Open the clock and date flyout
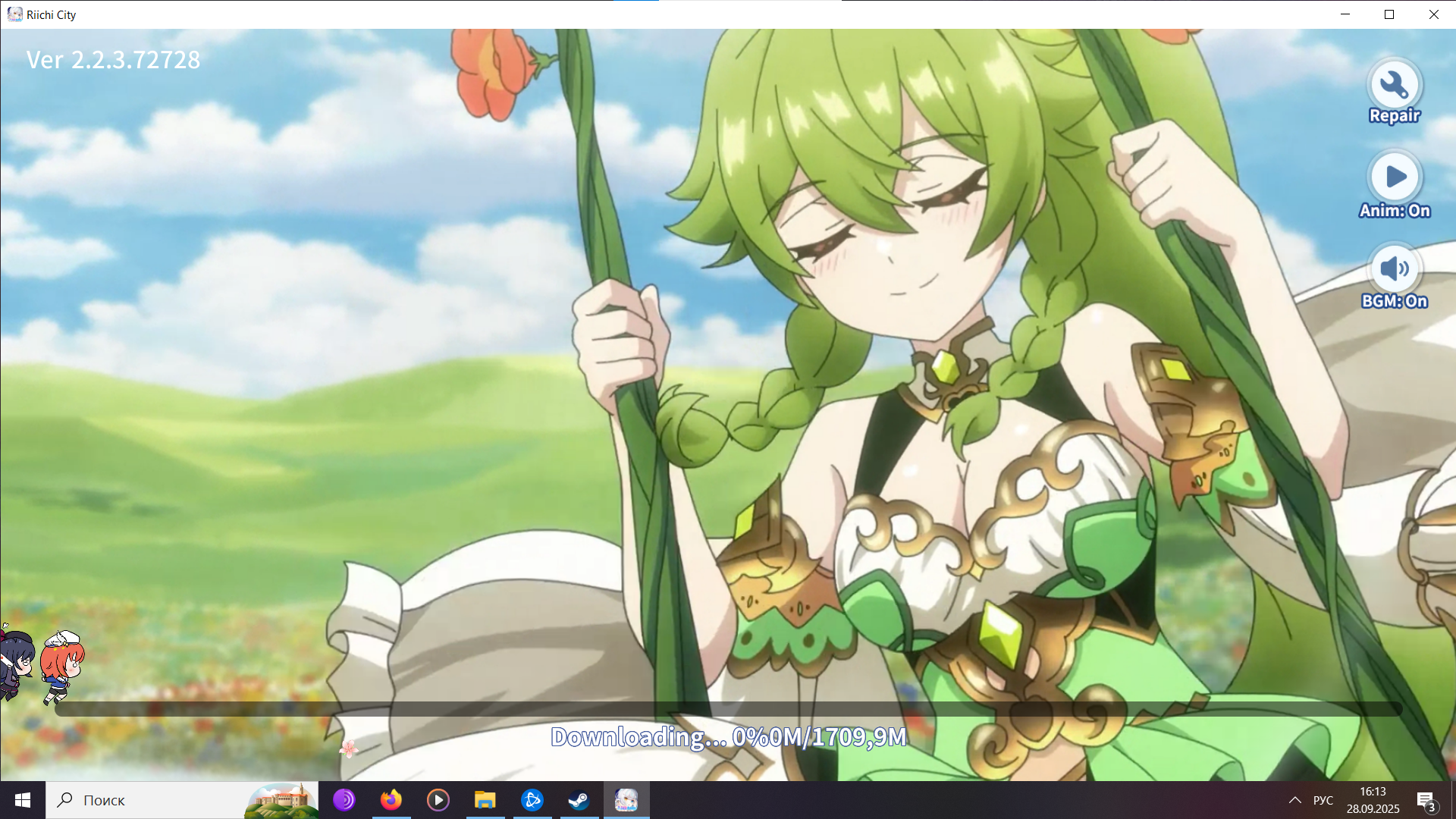The width and height of the screenshot is (1456, 819). (x=1373, y=800)
